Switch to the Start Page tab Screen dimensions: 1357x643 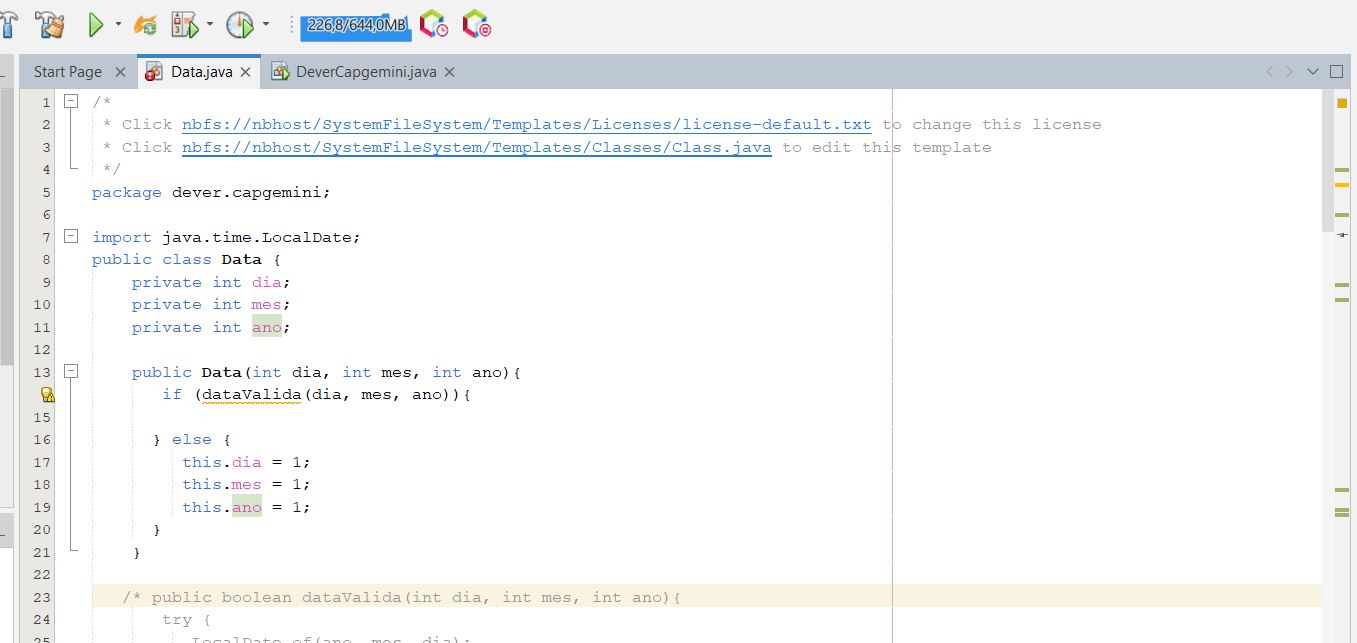(x=68, y=72)
